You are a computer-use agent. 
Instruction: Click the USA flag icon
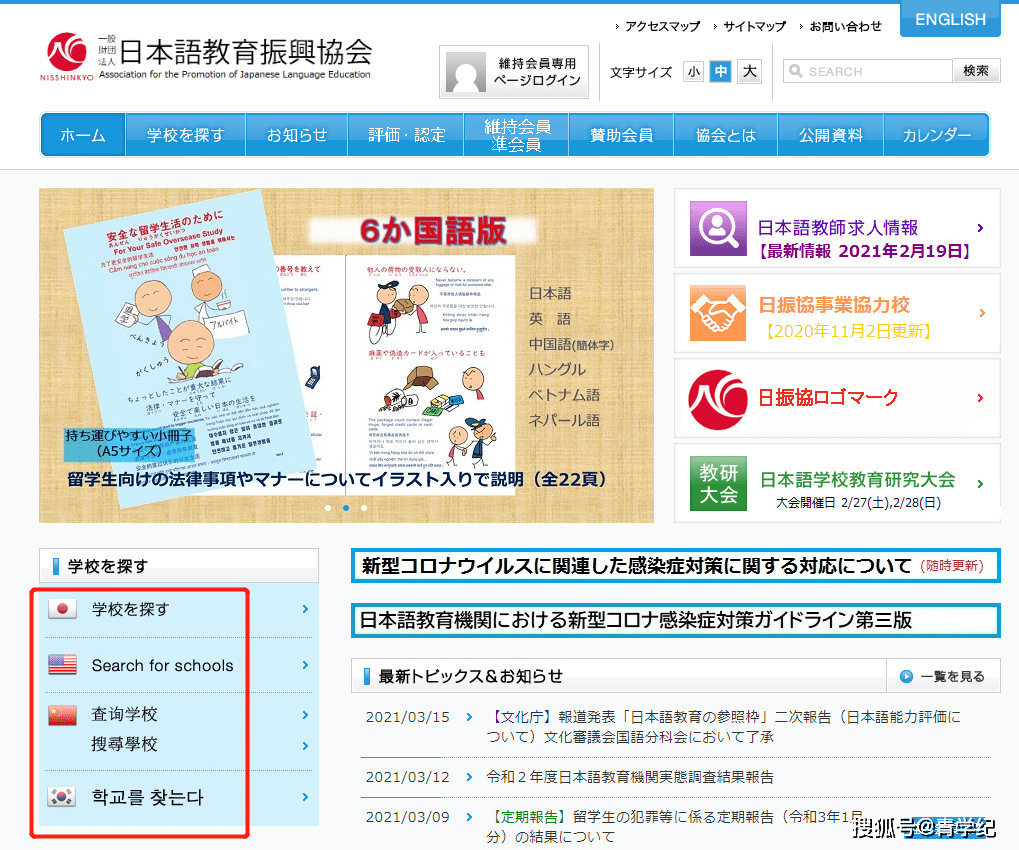(62, 665)
